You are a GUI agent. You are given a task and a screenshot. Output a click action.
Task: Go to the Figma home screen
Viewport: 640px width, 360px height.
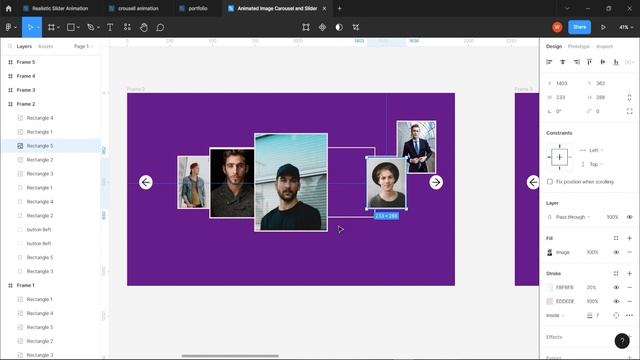tap(9, 8)
